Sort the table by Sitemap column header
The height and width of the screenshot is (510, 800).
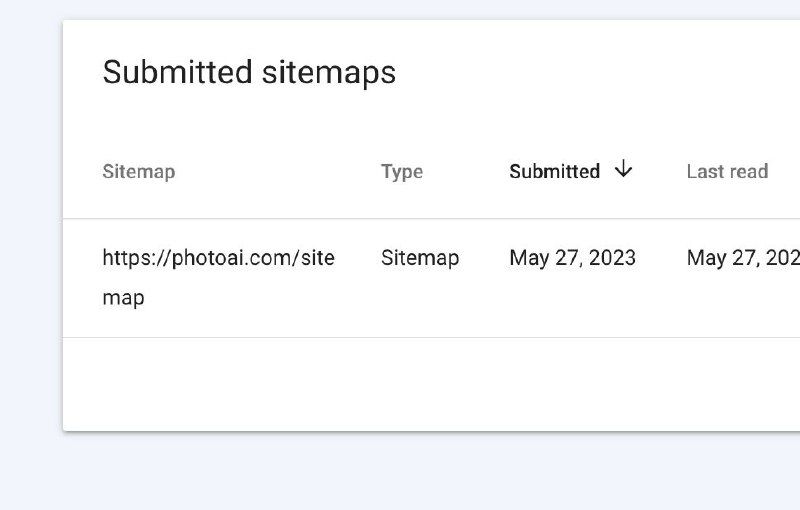(138, 171)
